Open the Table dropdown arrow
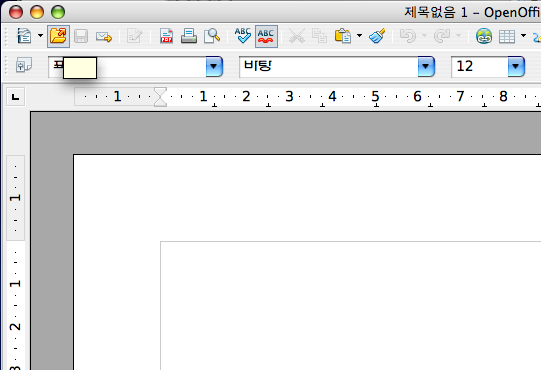Screen dimensions: 541x370 click(523, 36)
